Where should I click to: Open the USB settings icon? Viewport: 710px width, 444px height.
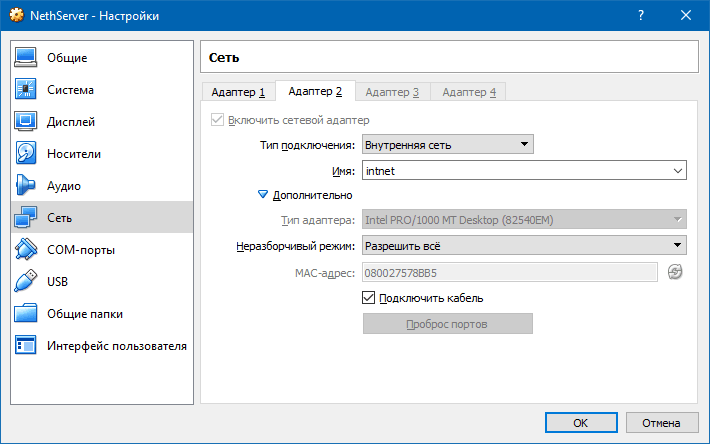26,282
